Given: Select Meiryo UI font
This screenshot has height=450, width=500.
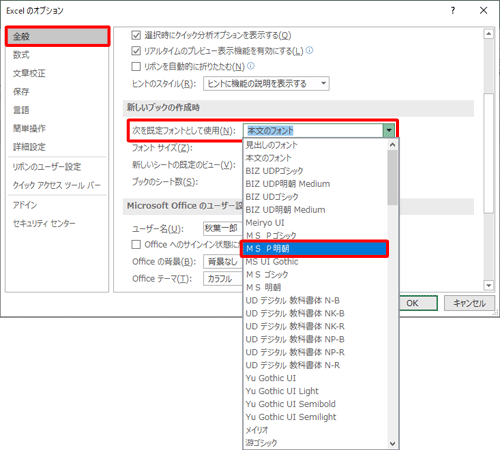Looking at the screenshot, I should coord(315,223).
